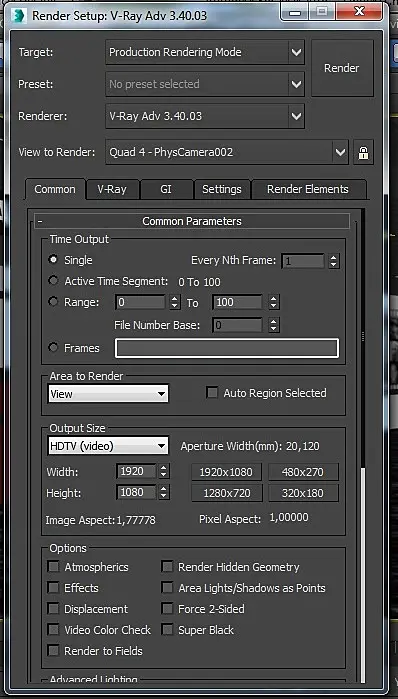This screenshot has height=699, width=398.
Task: Click the Pixel Aspect value 1,00000
Action: (289, 518)
